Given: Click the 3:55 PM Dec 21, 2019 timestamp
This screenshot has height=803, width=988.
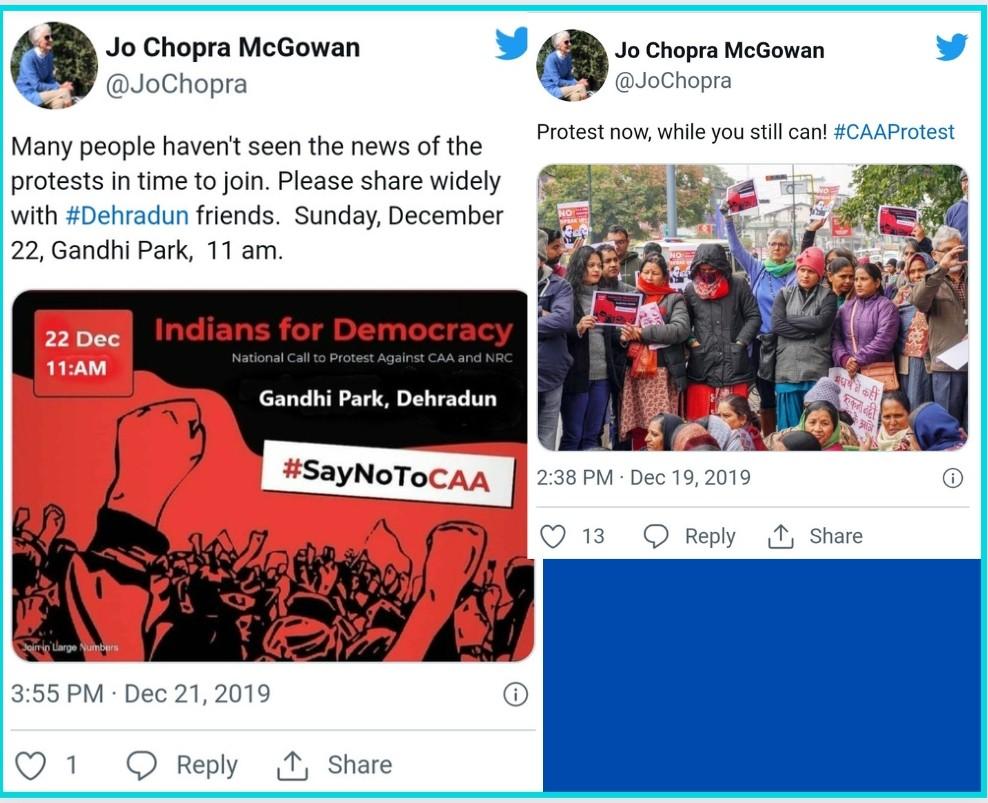Looking at the screenshot, I should (x=141, y=694).
